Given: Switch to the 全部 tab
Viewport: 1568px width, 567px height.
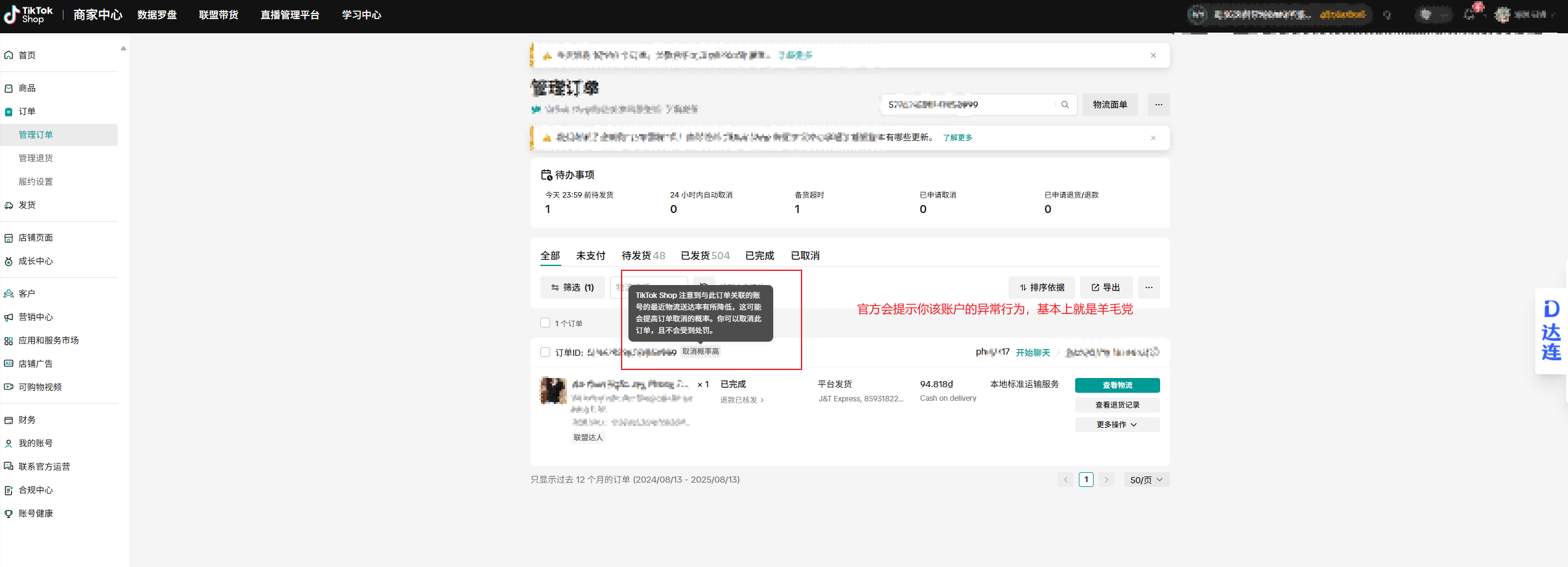Looking at the screenshot, I should point(550,255).
